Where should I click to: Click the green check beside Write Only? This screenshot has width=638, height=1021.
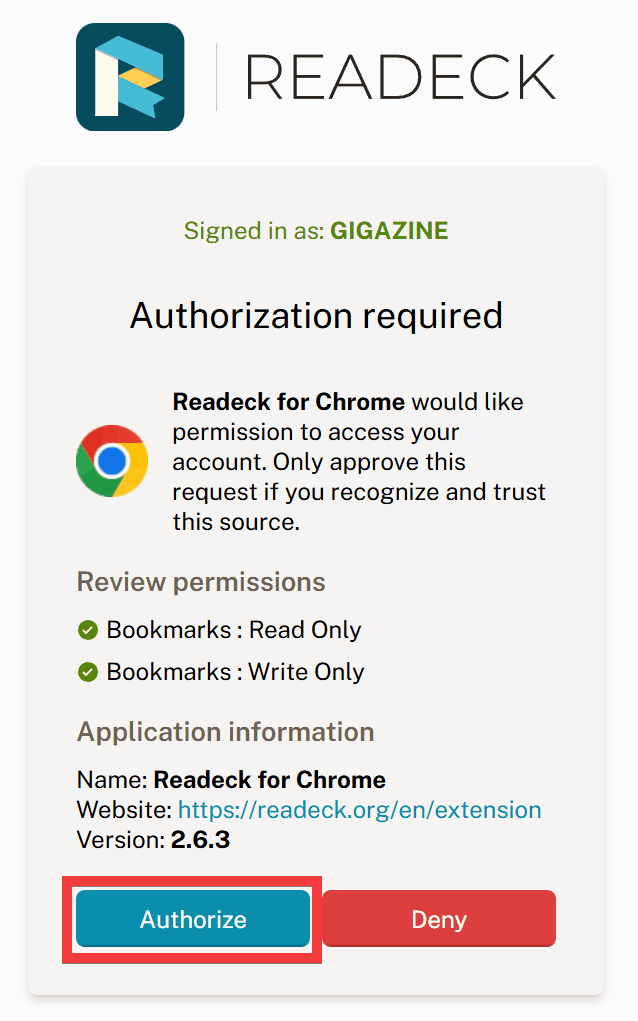pos(87,672)
